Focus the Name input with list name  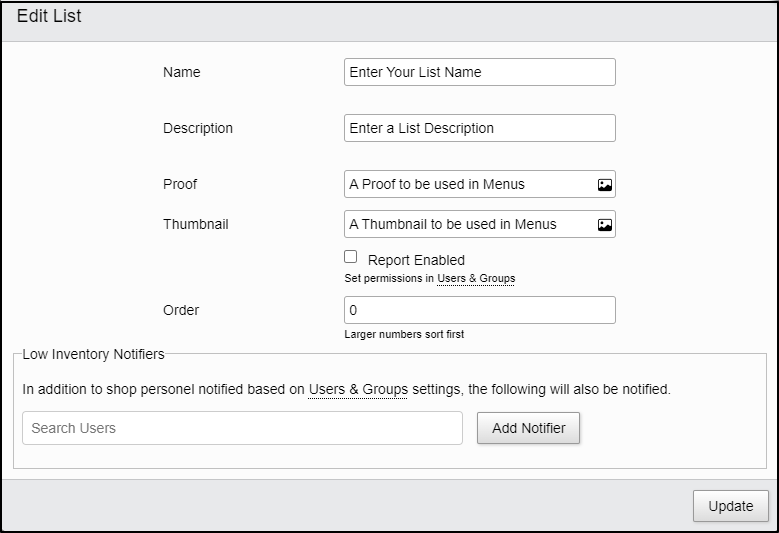coord(479,72)
